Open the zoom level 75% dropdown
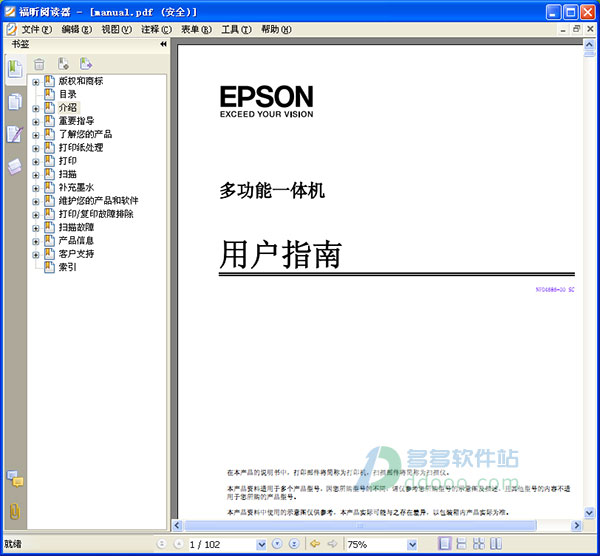The width and height of the screenshot is (600, 556). point(412,544)
